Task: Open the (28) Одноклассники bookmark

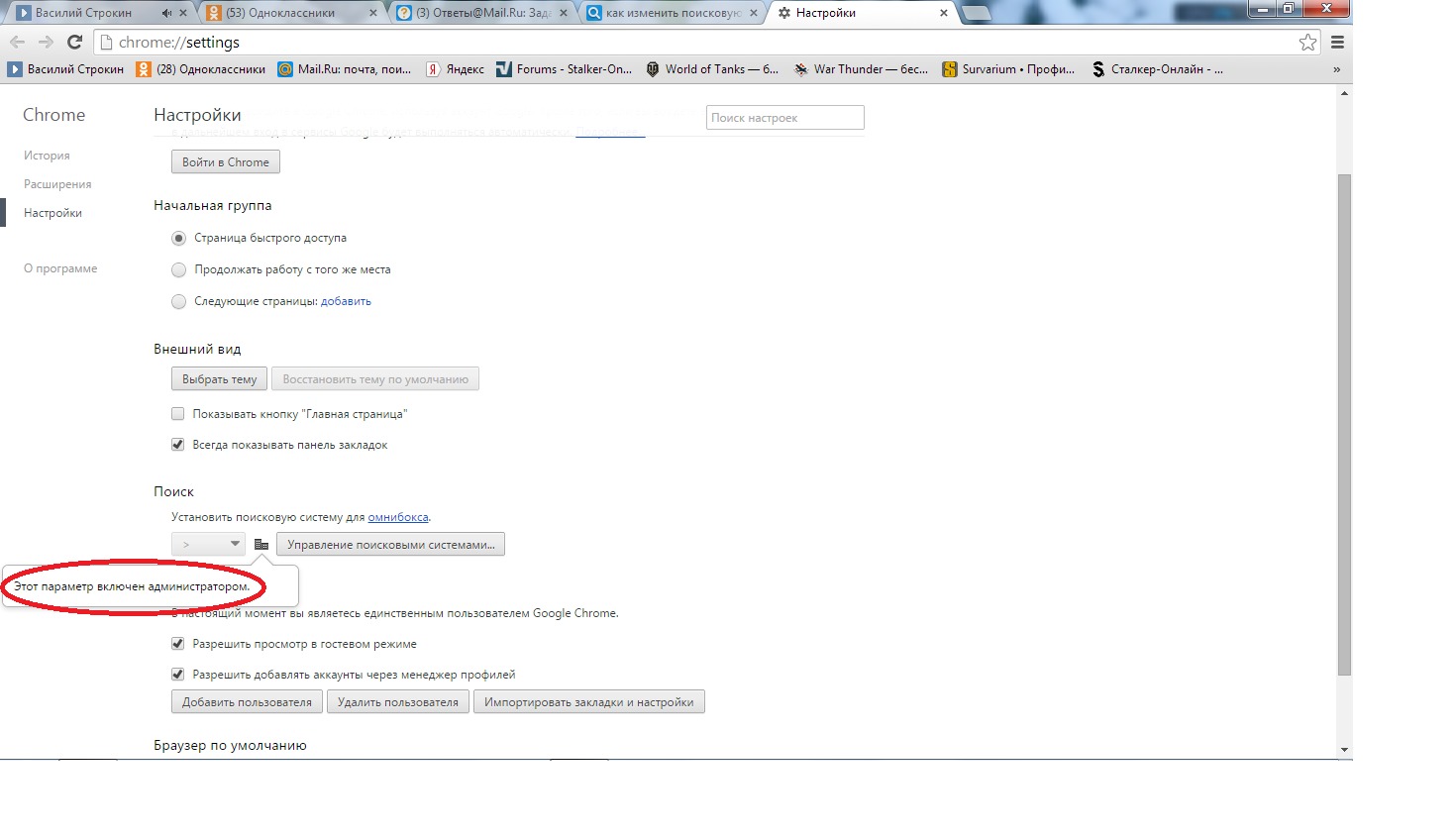Action: (201, 69)
